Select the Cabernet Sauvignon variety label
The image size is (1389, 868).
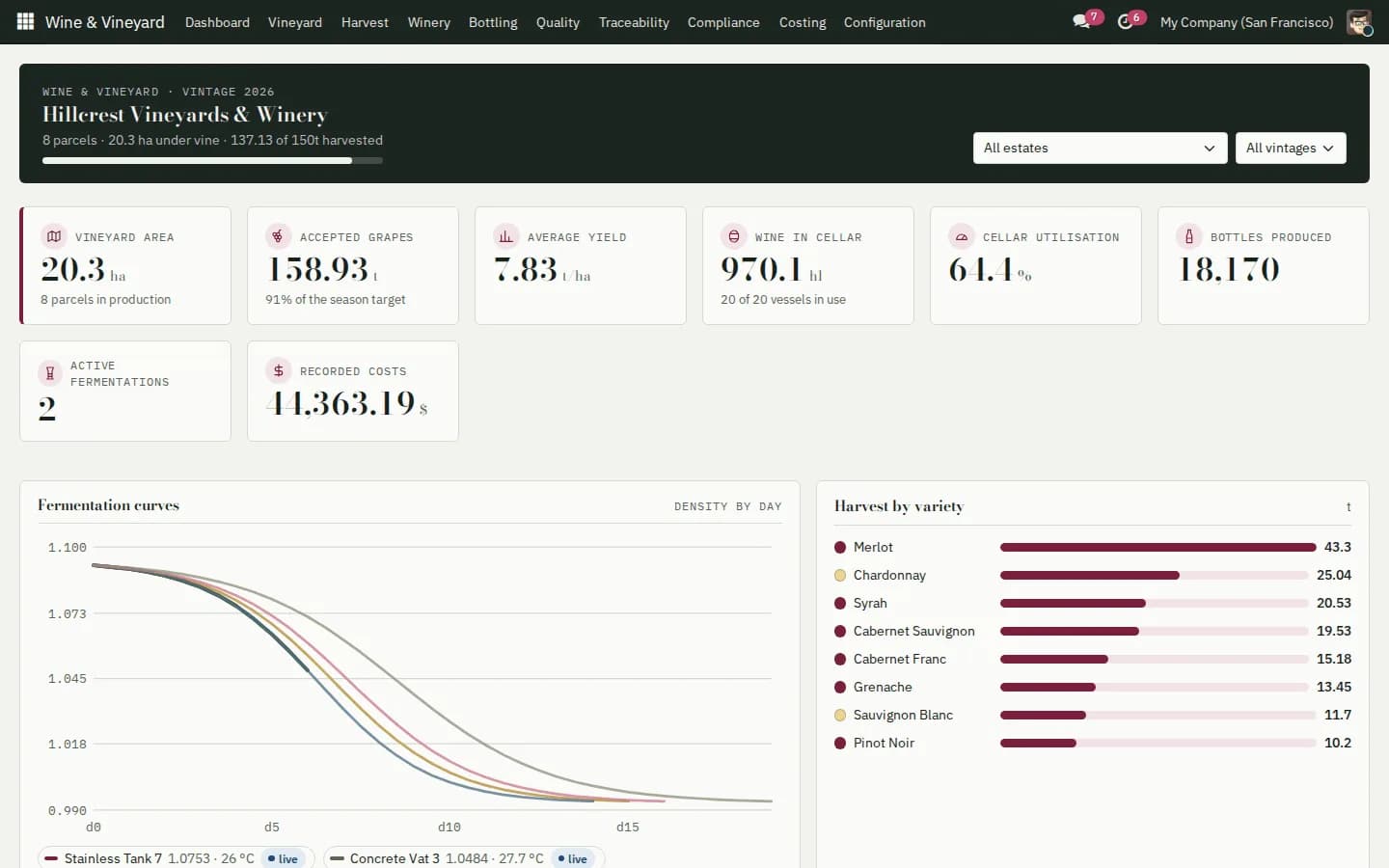[913, 631]
